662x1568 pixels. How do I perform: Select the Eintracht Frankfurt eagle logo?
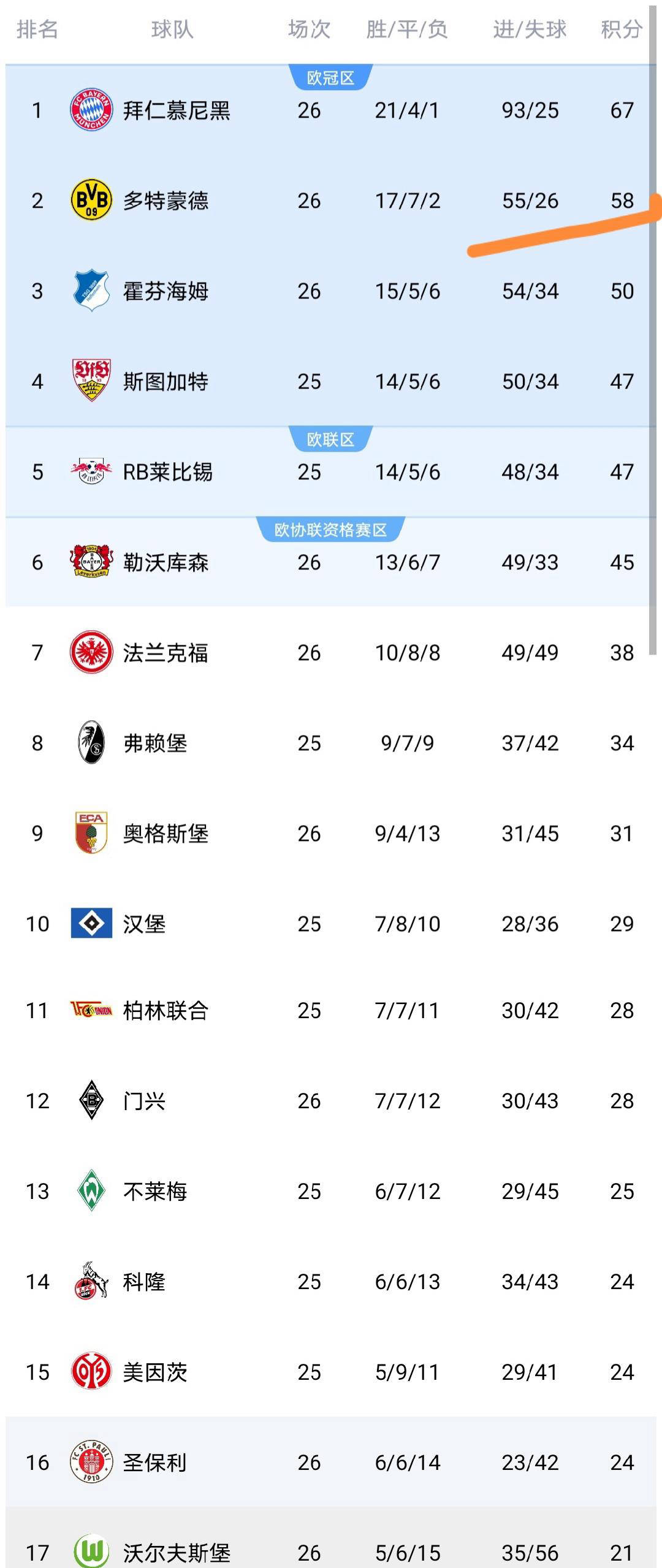91,652
